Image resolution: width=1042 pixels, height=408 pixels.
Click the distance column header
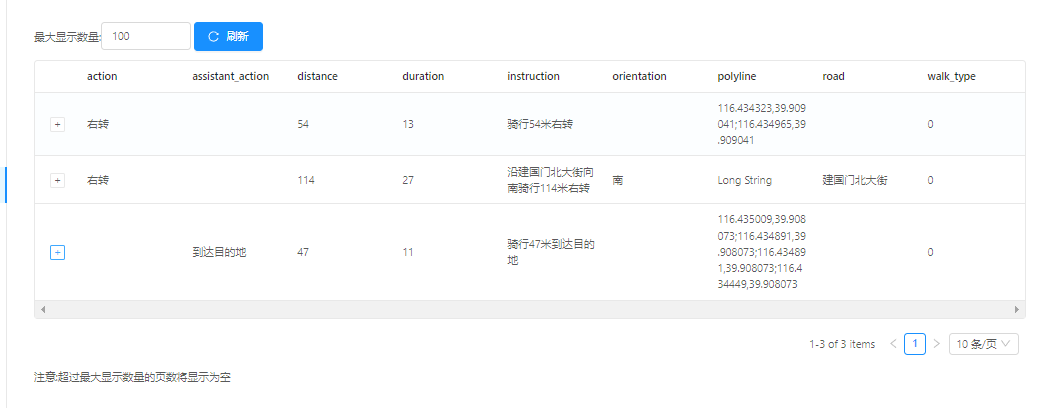317,76
